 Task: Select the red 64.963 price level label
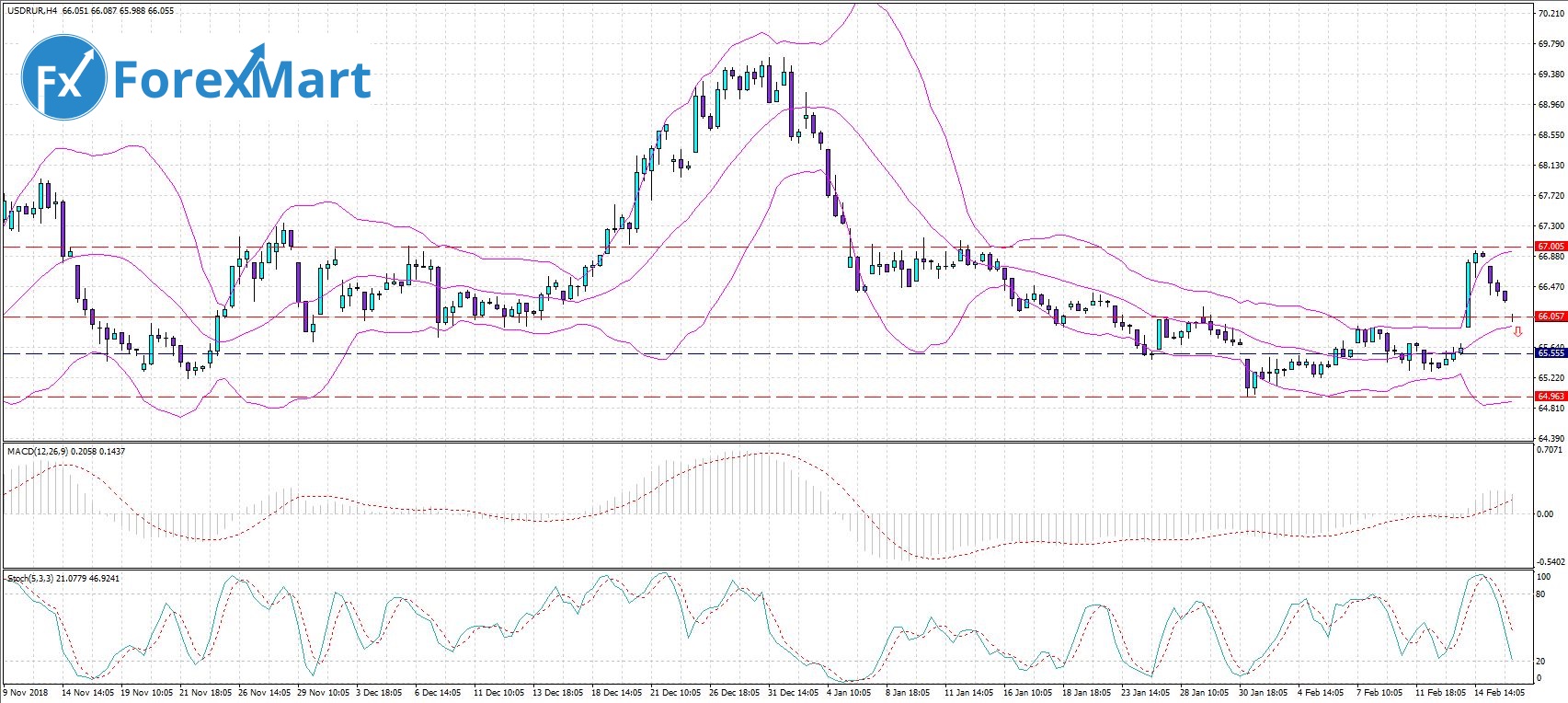[x=1551, y=397]
